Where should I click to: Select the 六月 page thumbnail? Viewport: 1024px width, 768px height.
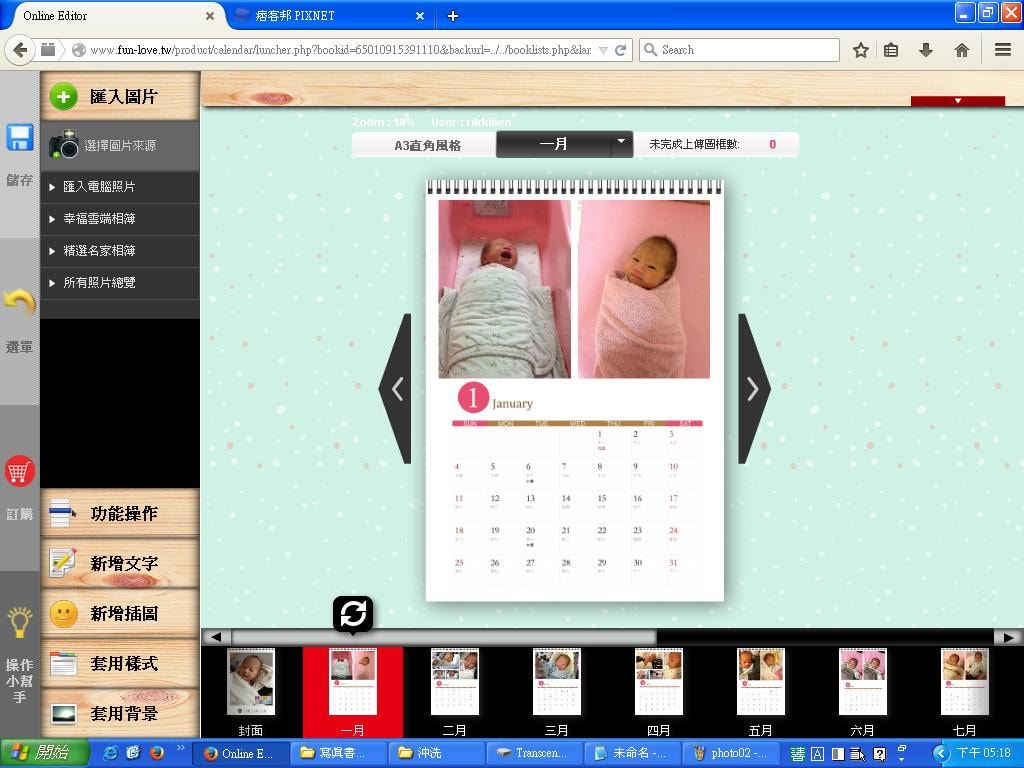[x=863, y=682]
